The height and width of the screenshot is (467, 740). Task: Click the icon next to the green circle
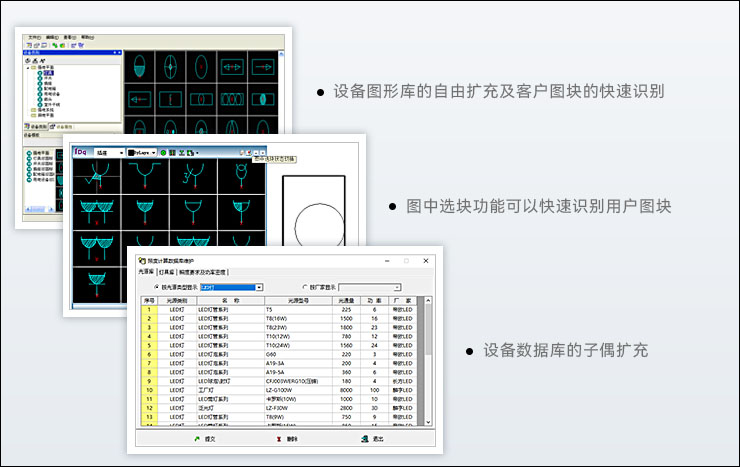click(x=173, y=153)
